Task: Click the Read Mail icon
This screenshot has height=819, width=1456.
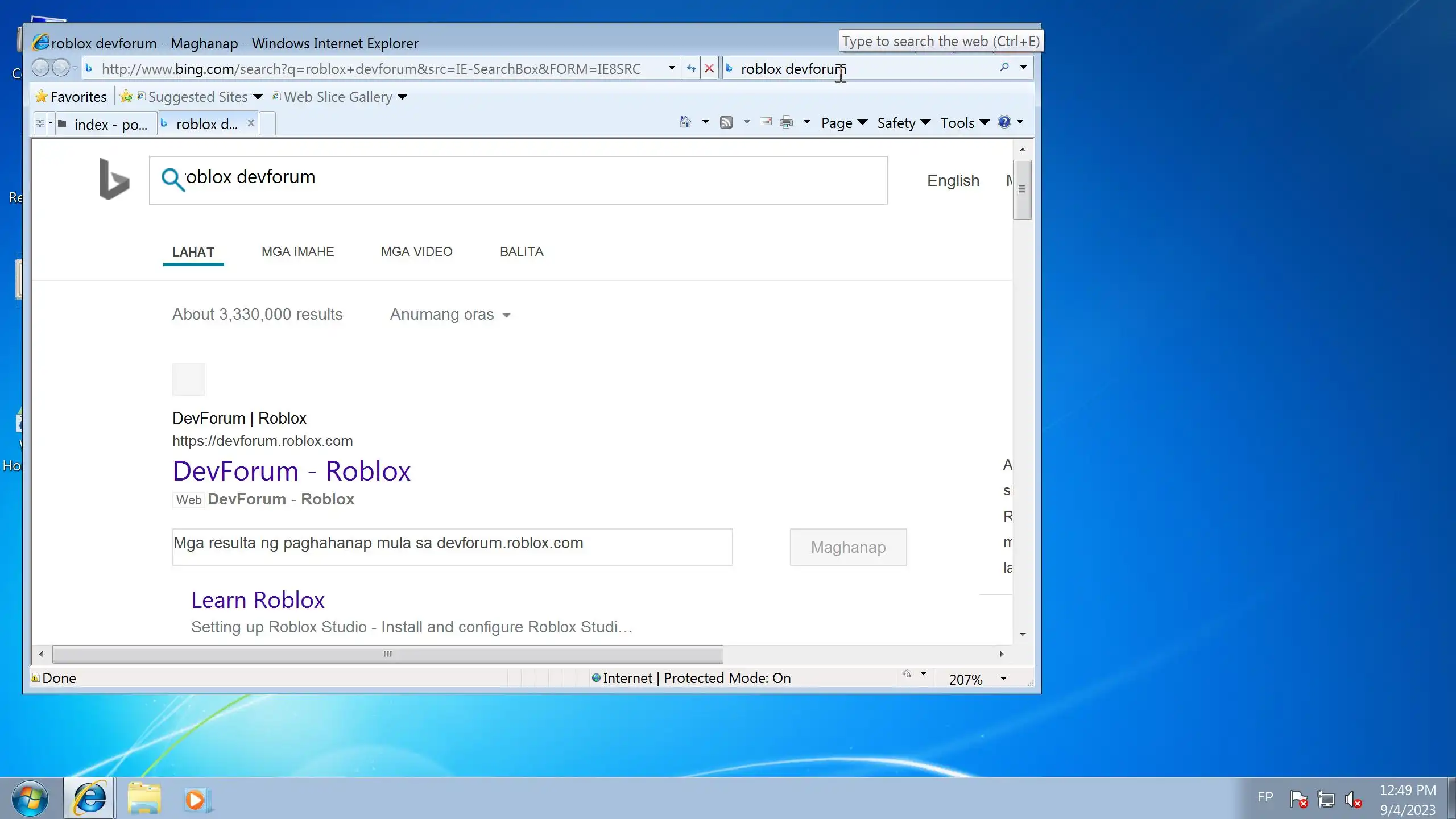Action: pos(766,122)
